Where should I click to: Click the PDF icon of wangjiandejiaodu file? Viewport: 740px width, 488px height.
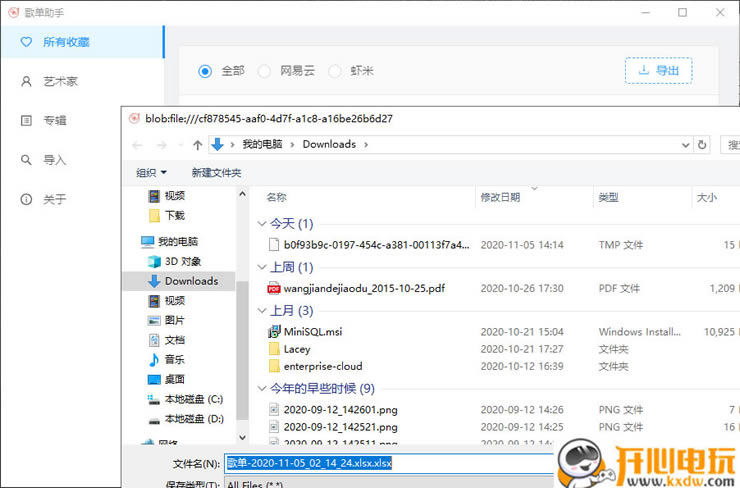[x=274, y=288]
